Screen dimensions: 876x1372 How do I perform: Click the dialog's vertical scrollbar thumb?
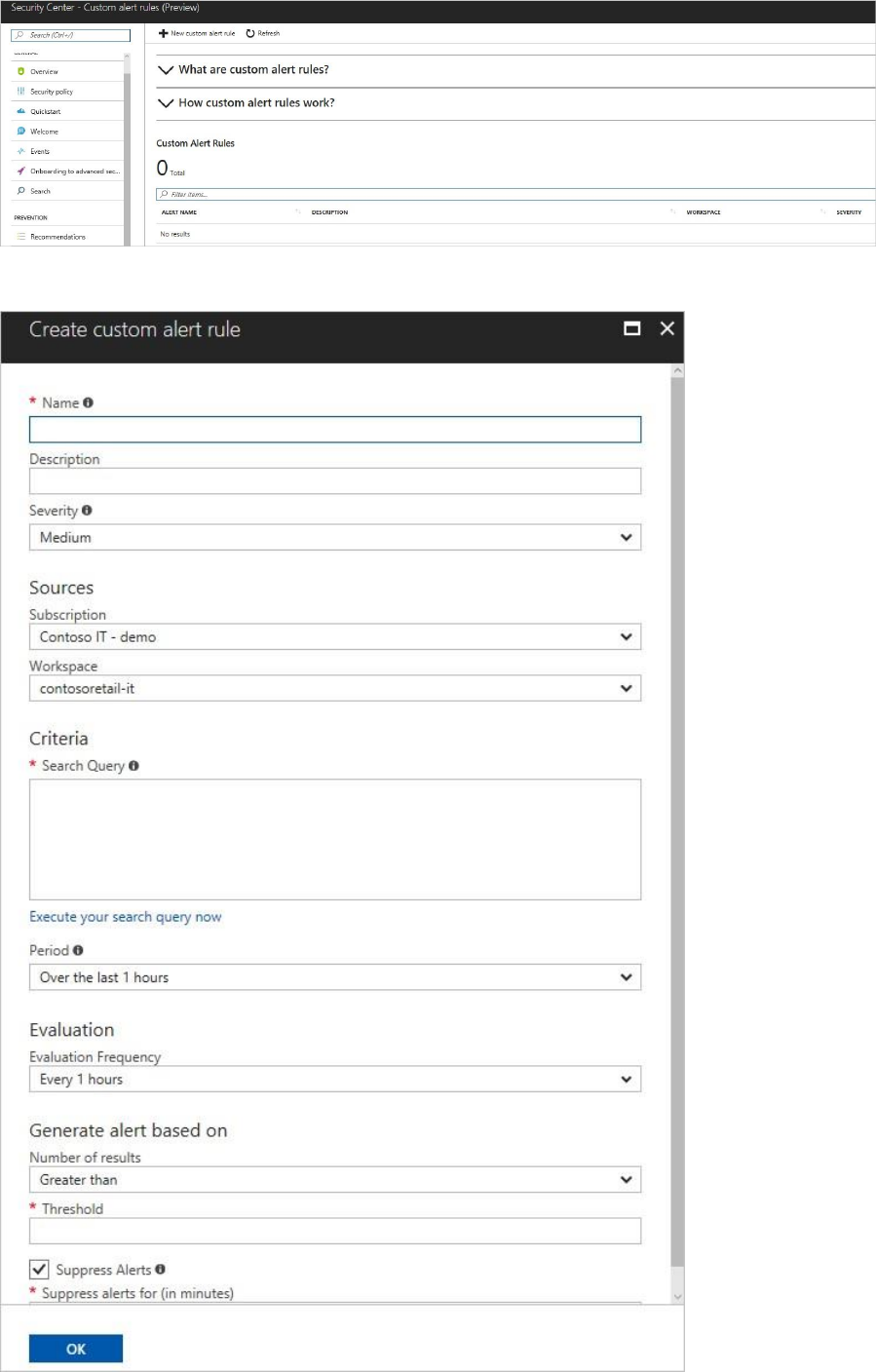coord(677,819)
